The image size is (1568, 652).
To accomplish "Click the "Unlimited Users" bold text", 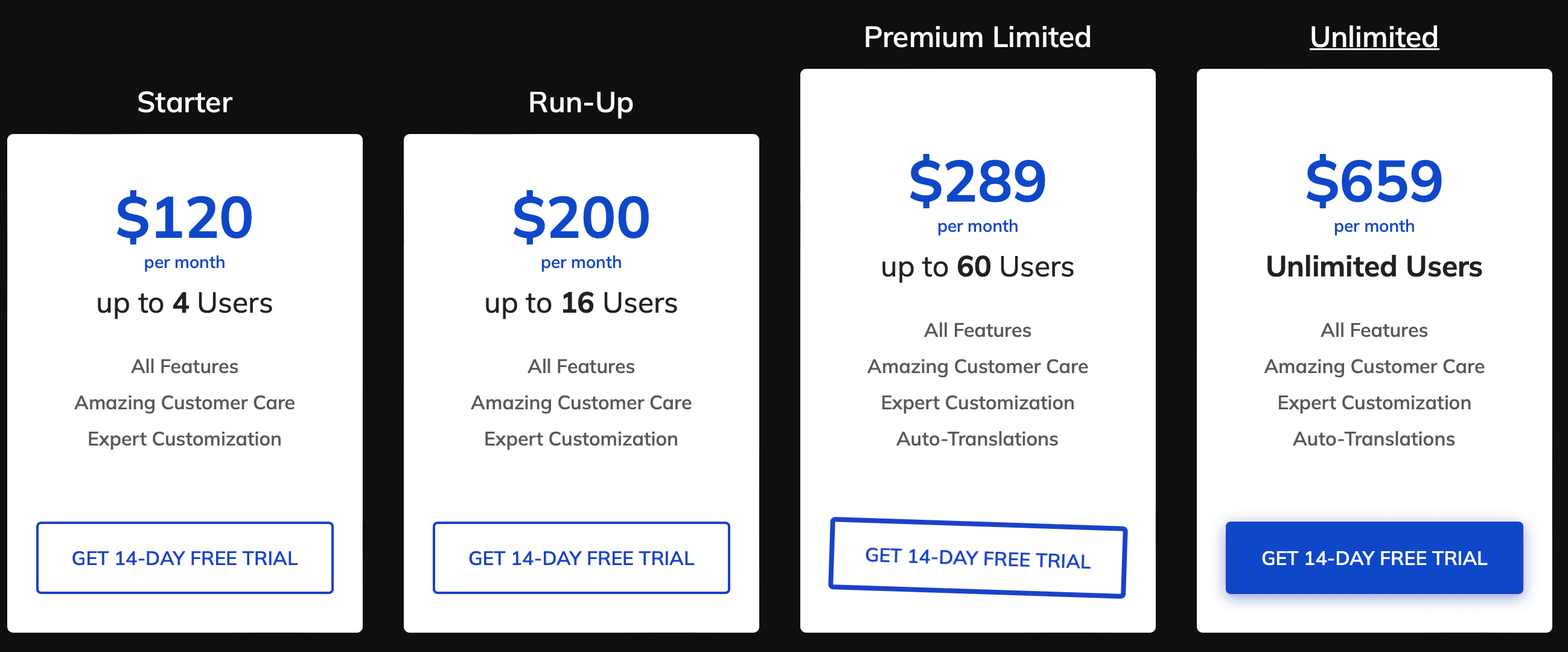I will 1374,267.
